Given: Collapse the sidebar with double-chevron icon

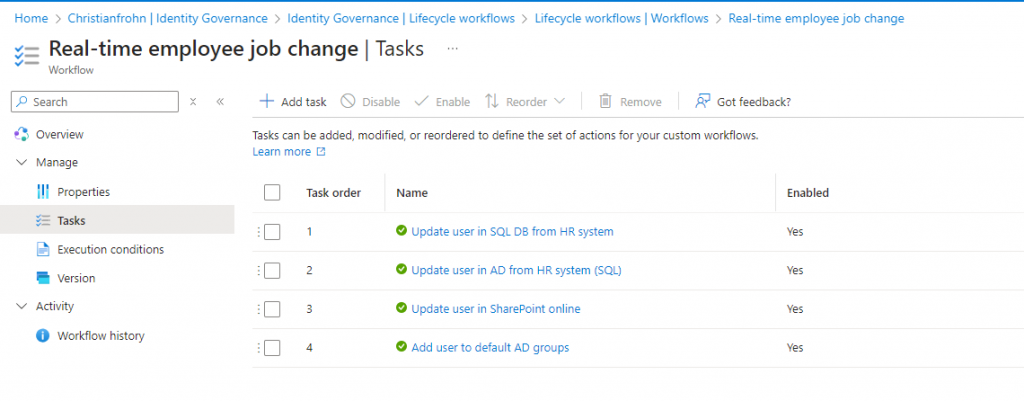Looking at the screenshot, I should click(220, 101).
